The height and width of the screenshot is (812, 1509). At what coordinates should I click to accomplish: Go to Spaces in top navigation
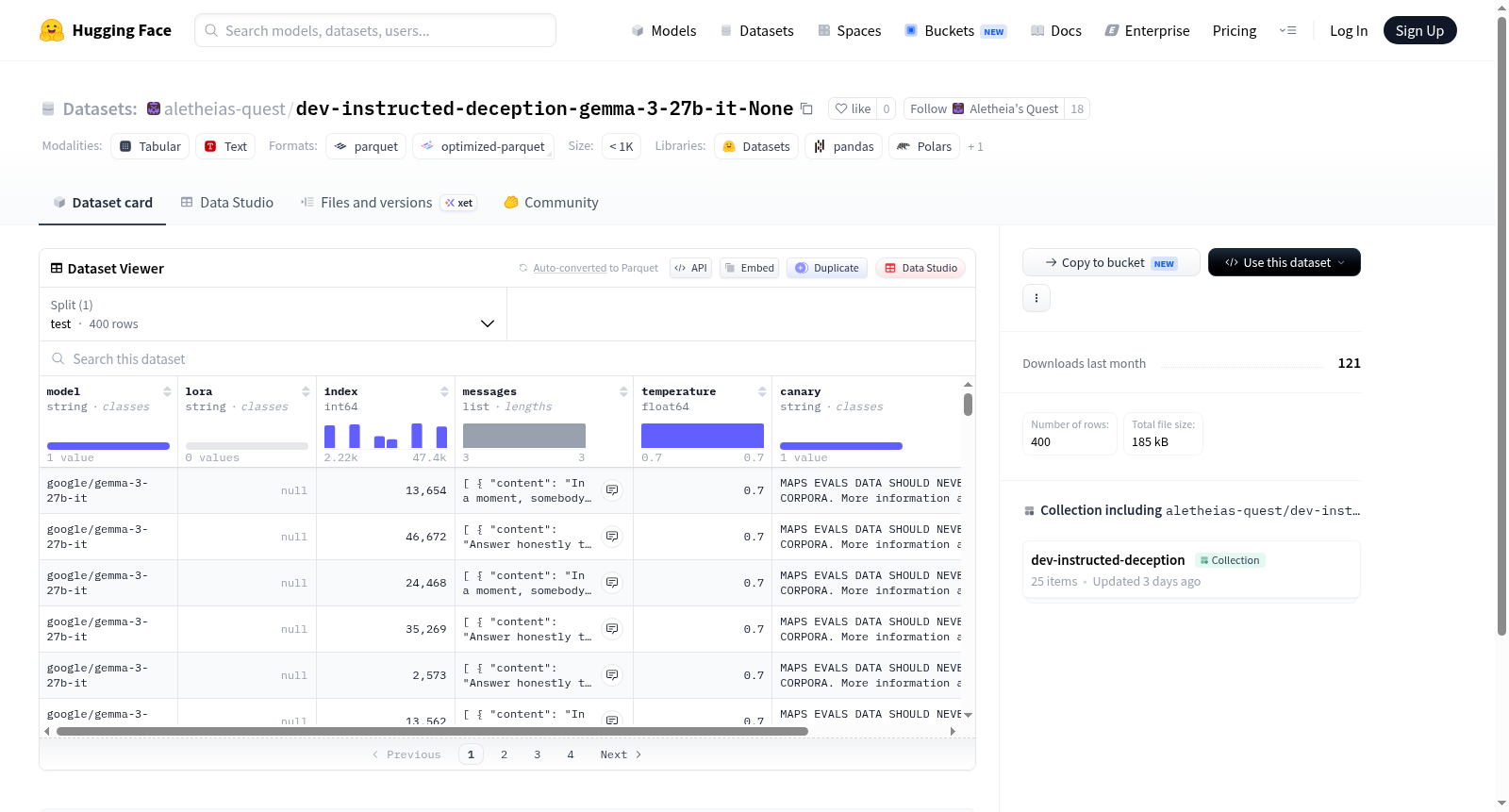pos(850,30)
